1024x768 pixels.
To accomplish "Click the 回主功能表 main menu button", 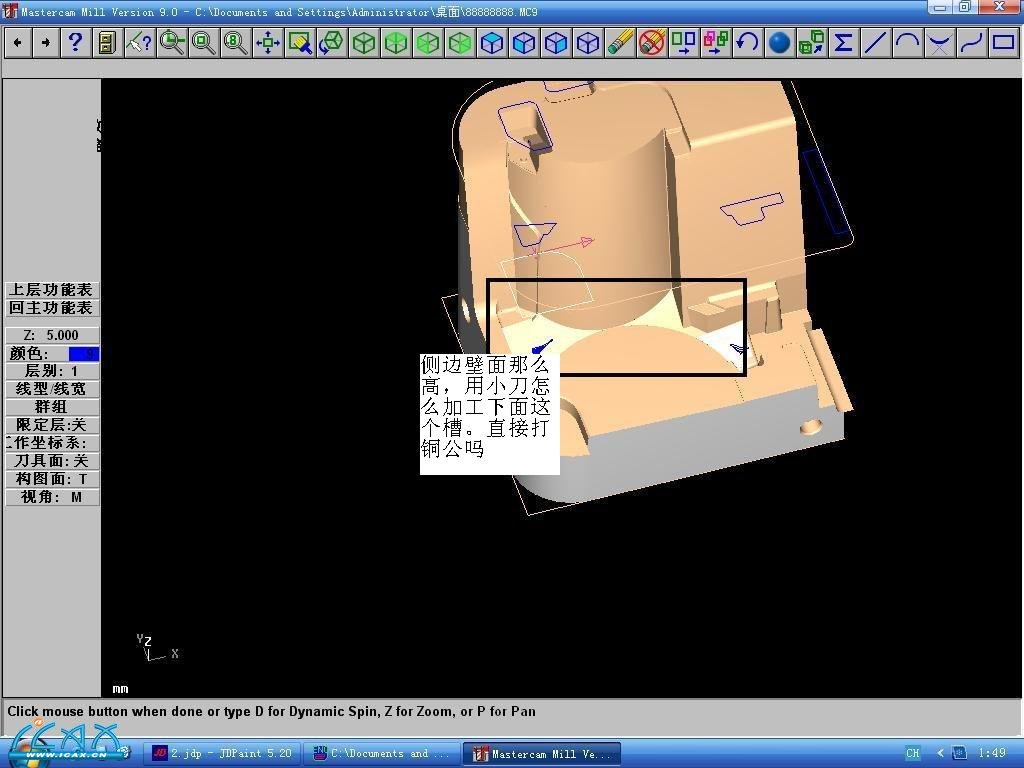I will tap(52, 308).
